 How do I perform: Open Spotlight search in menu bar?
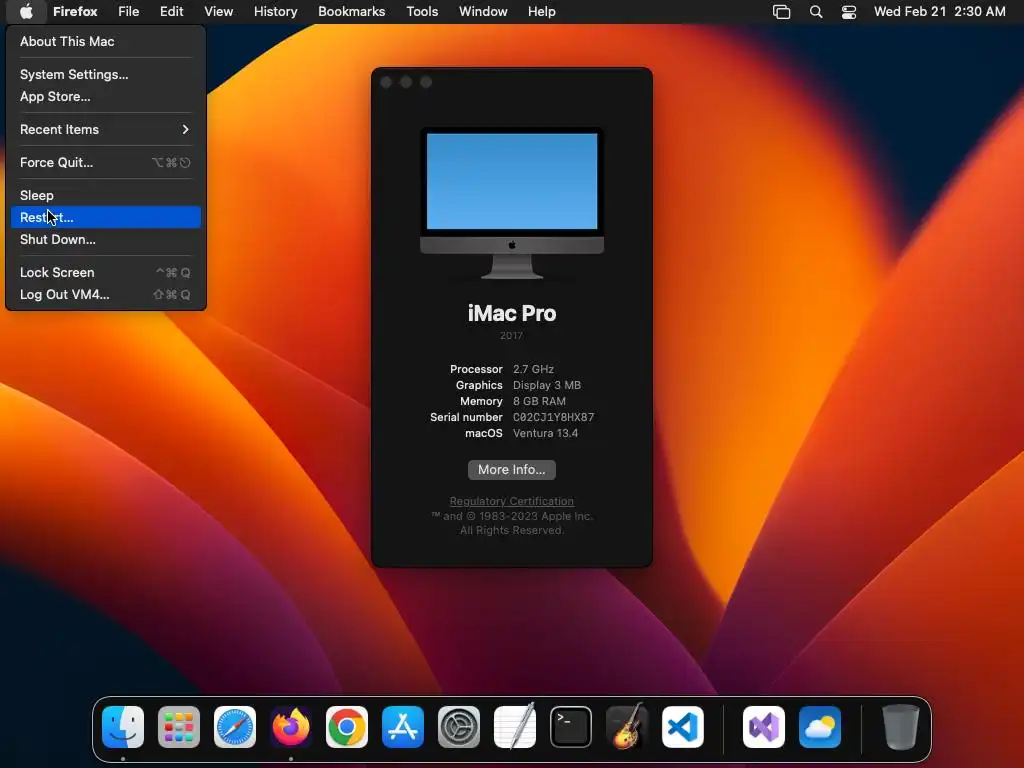(816, 12)
